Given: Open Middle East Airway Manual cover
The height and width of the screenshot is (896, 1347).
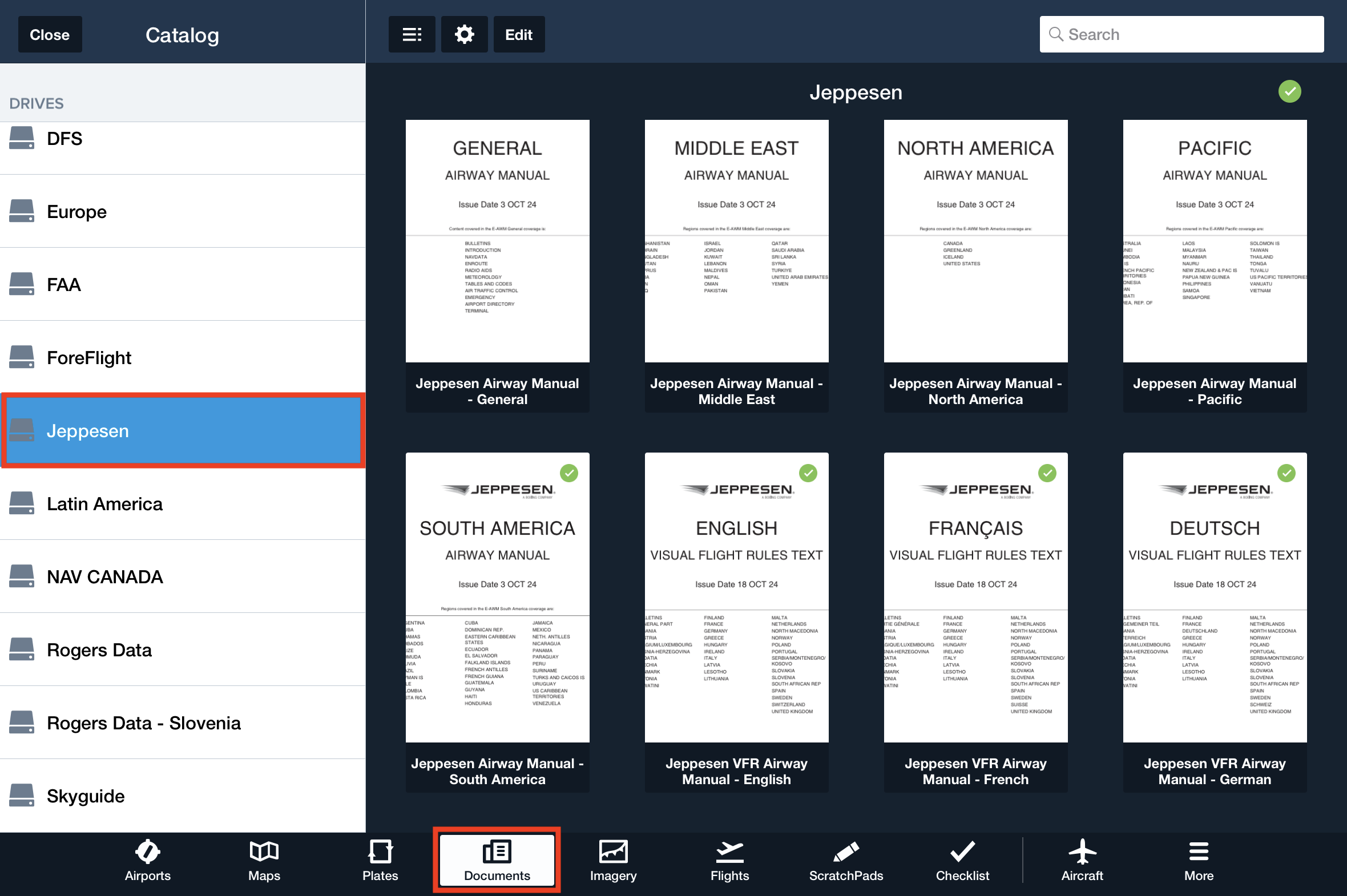Looking at the screenshot, I should pos(736,241).
